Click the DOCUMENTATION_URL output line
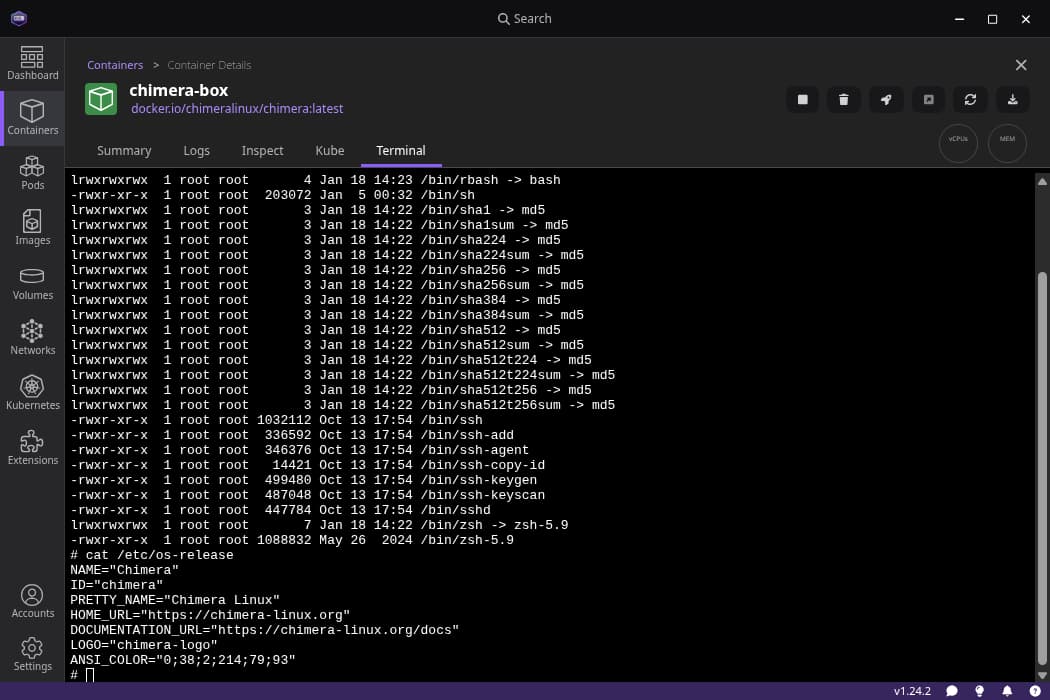The image size is (1050, 700). 265,630
